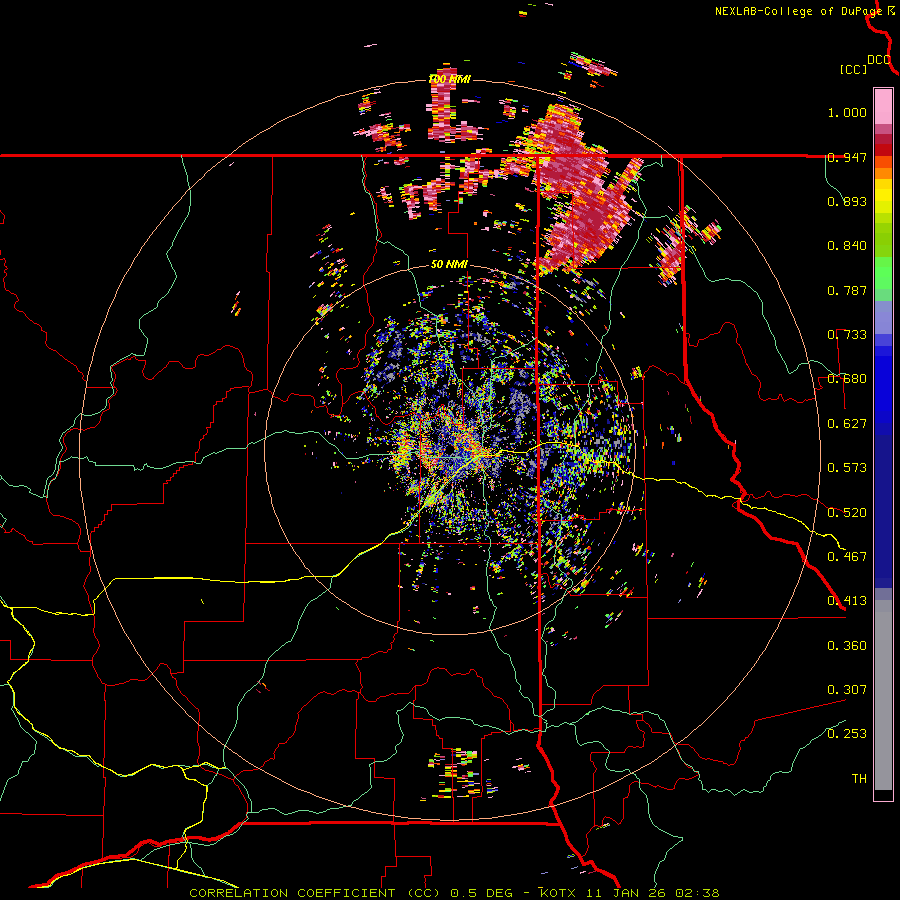
Task: Click the CORRELATION COEFFICIENT words in the caption
Action: tap(292, 893)
